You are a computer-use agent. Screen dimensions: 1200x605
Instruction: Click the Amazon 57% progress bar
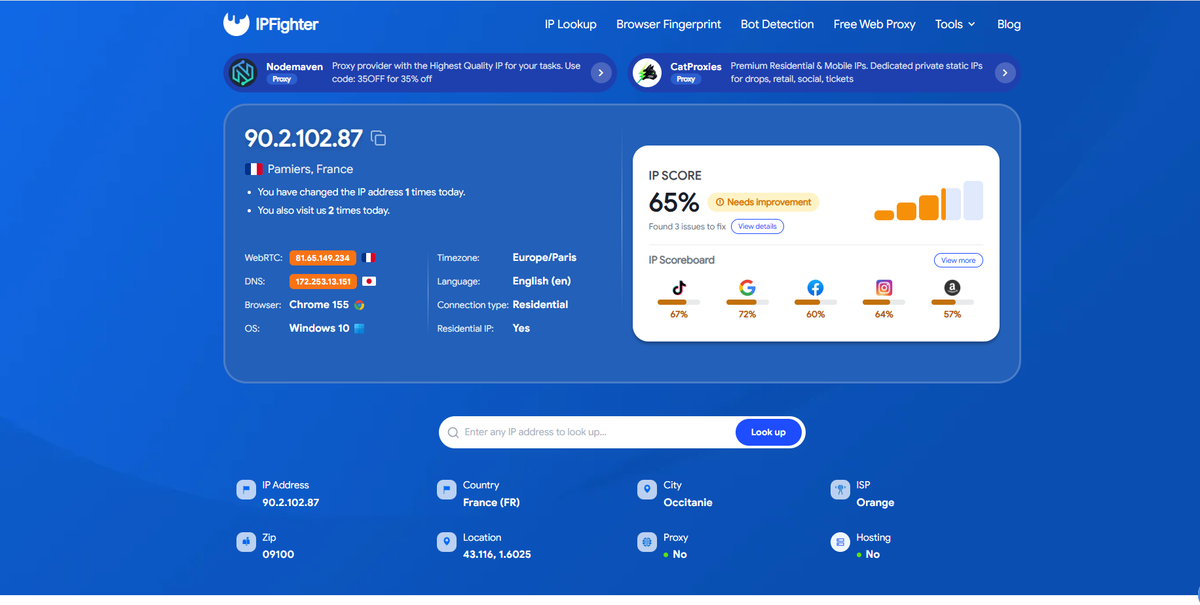point(952,302)
